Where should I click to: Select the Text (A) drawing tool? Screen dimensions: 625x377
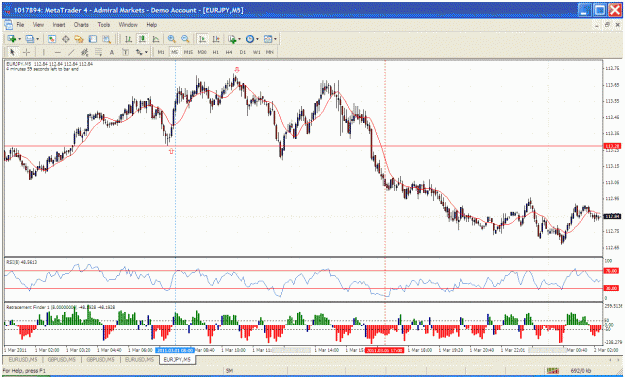(x=112, y=52)
